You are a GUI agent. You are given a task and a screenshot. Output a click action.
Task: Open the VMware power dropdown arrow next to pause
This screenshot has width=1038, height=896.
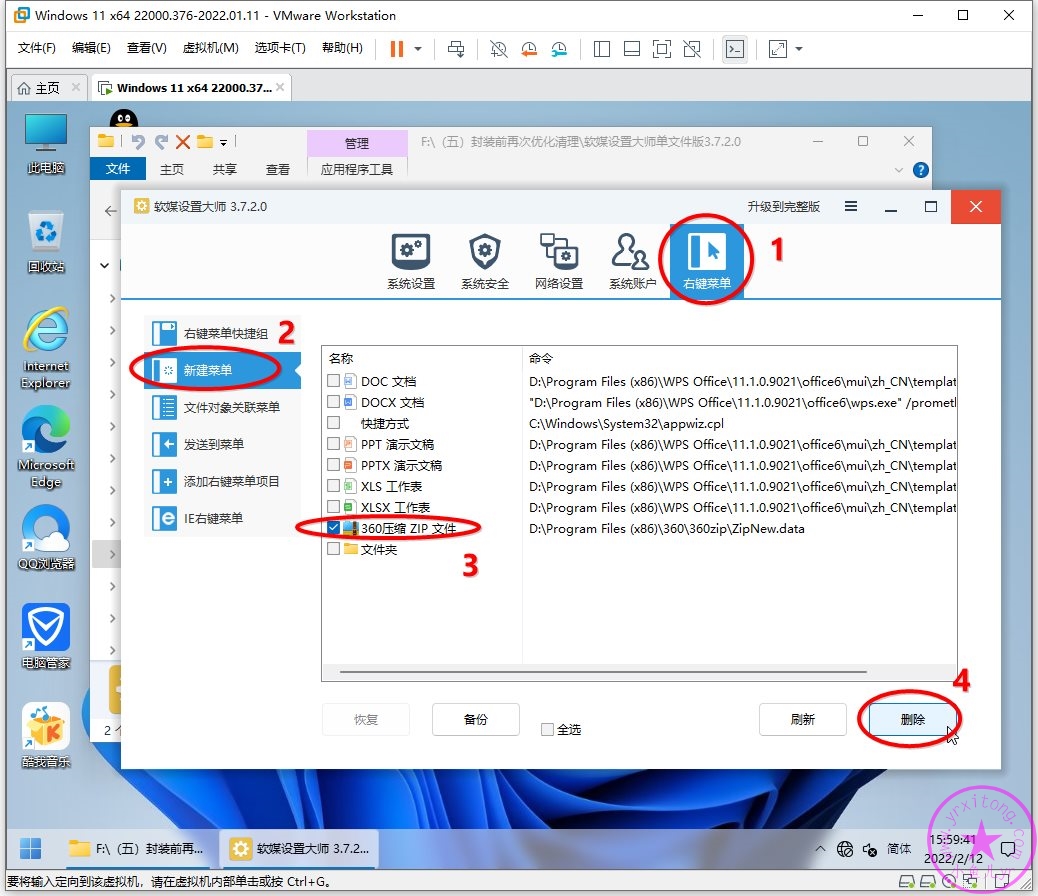[418, 48]
